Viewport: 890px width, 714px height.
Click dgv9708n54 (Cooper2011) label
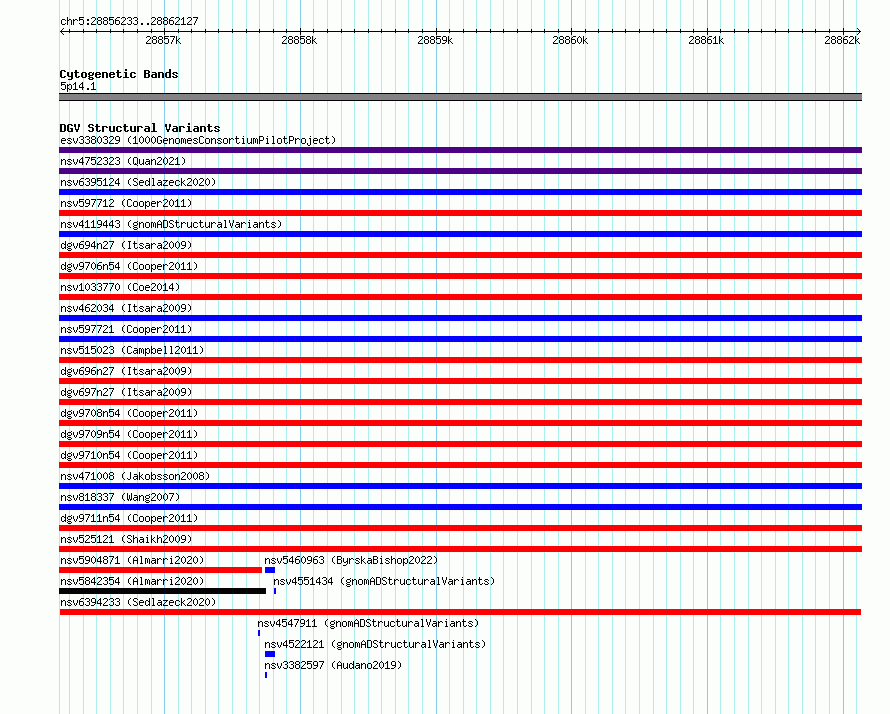(129, 413)
